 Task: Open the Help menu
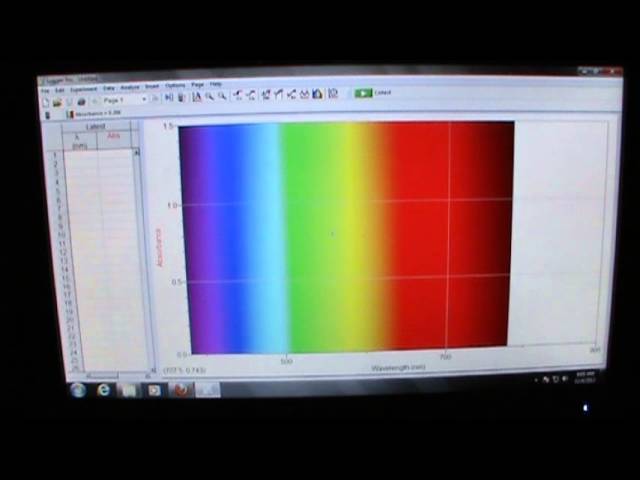click(x=216, y=84)
